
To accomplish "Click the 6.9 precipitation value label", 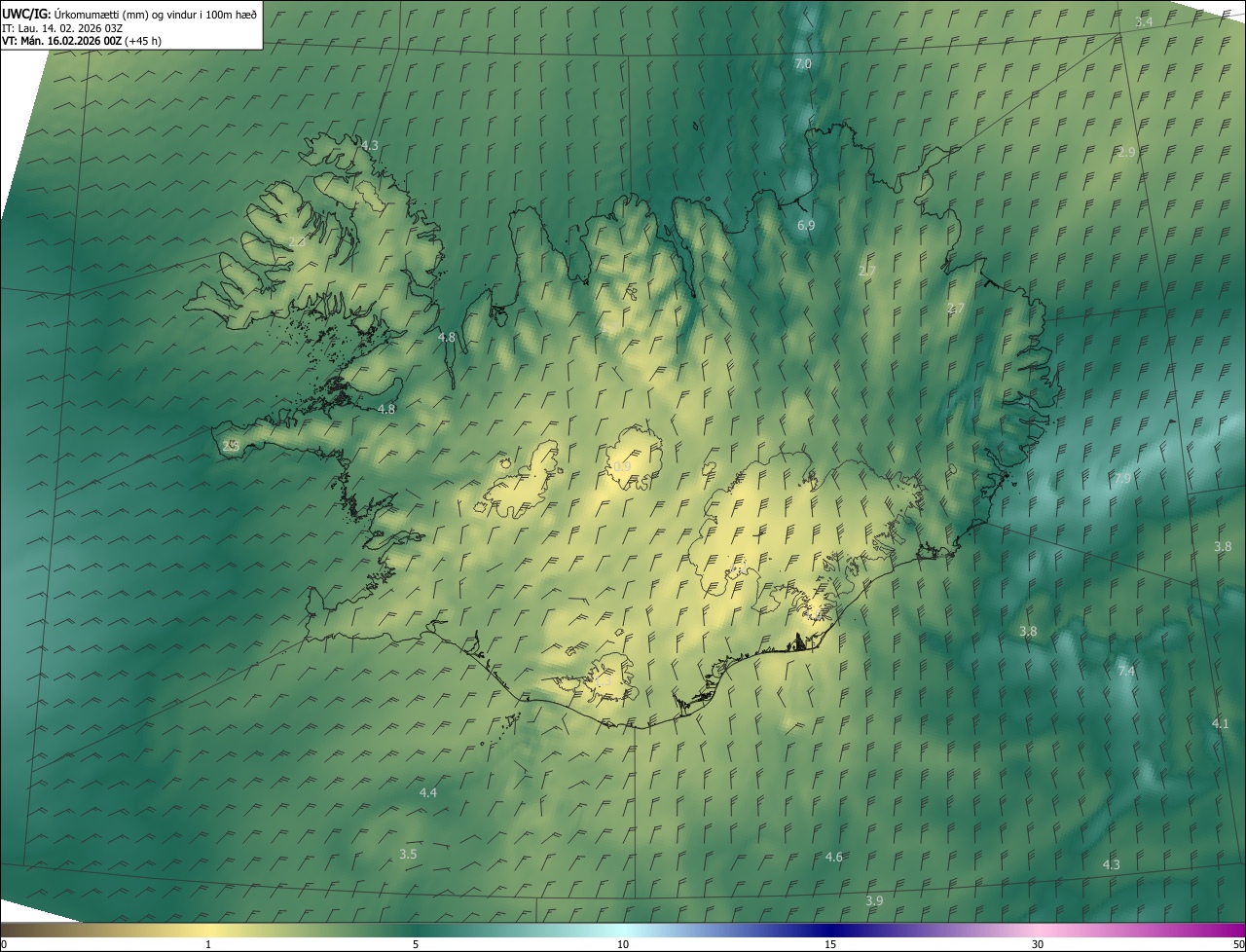I will tap(805, 225).
